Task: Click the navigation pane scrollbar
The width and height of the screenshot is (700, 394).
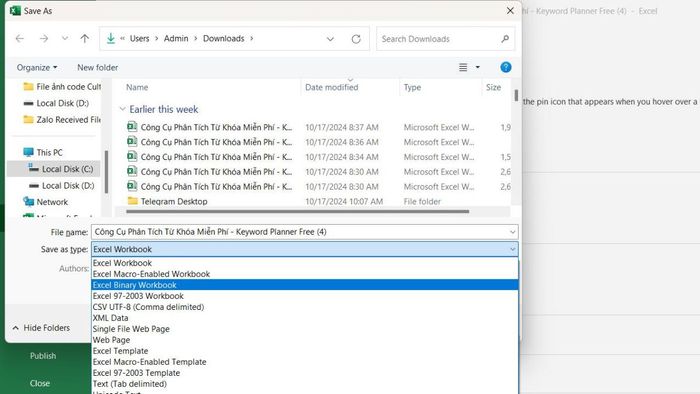Action: [x=106, y=172]
